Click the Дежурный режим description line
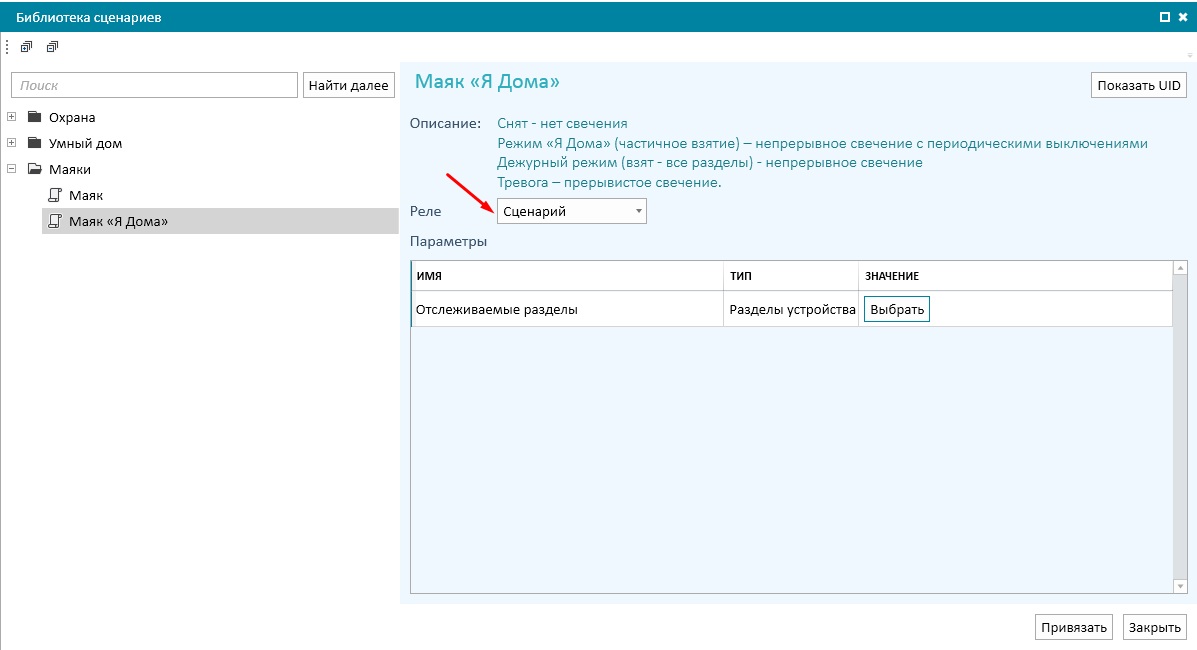 [x=710, y=163]
